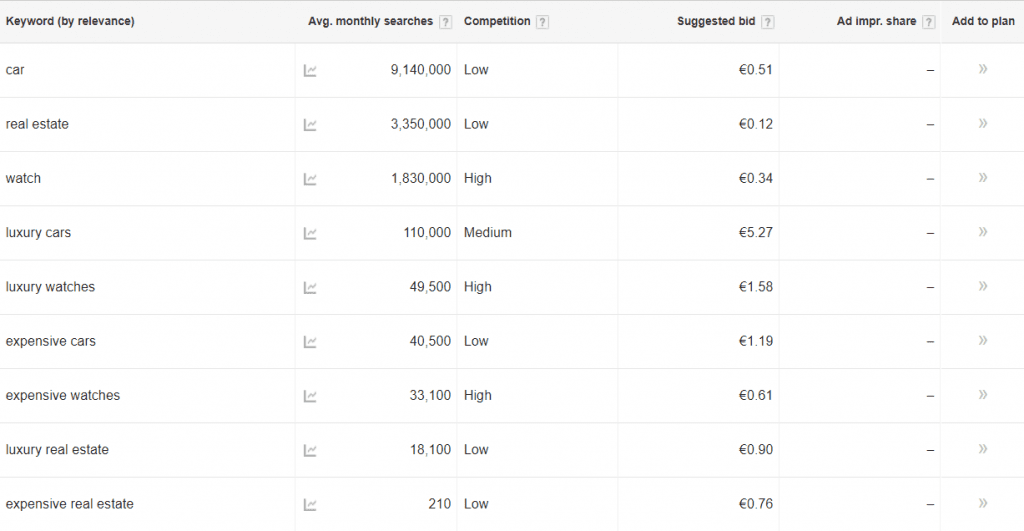Click the "expensive cars" keyword text

pyautogui.click(x=51, y=341)
